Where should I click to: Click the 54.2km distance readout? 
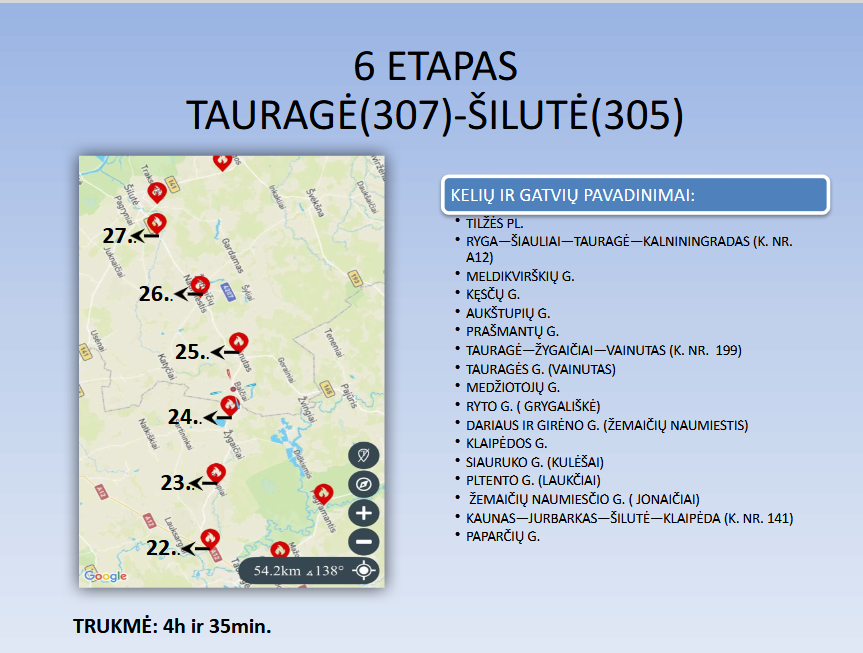pos(299,571)
